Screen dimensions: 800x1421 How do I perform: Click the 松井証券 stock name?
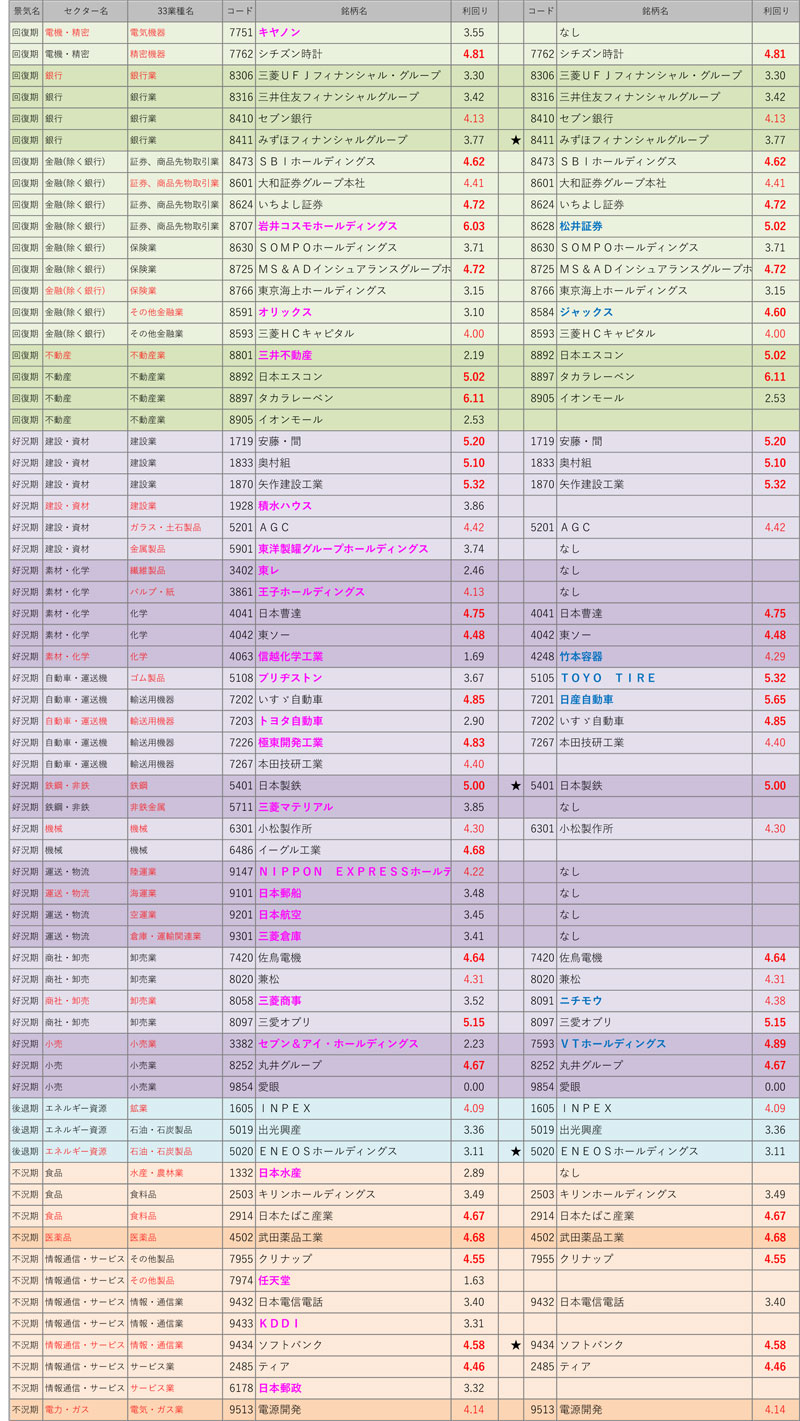pos(581,226)
